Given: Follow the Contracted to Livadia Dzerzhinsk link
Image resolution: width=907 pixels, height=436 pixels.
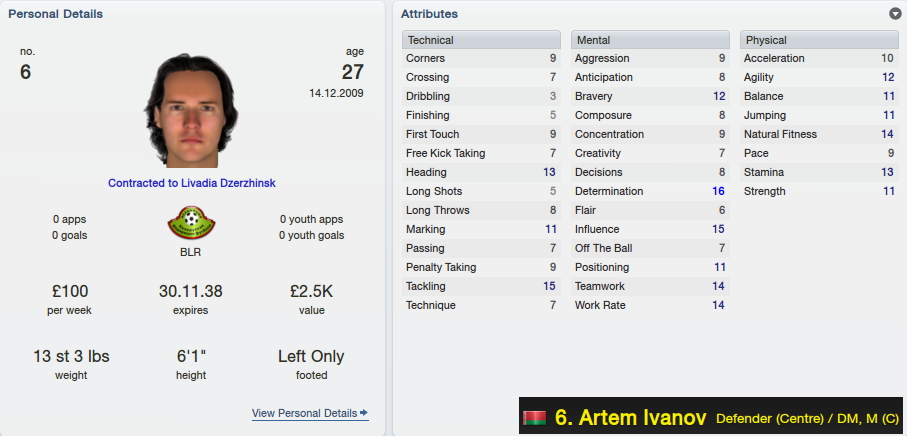Looking at the screenshot, I should [x=191, y=183].
